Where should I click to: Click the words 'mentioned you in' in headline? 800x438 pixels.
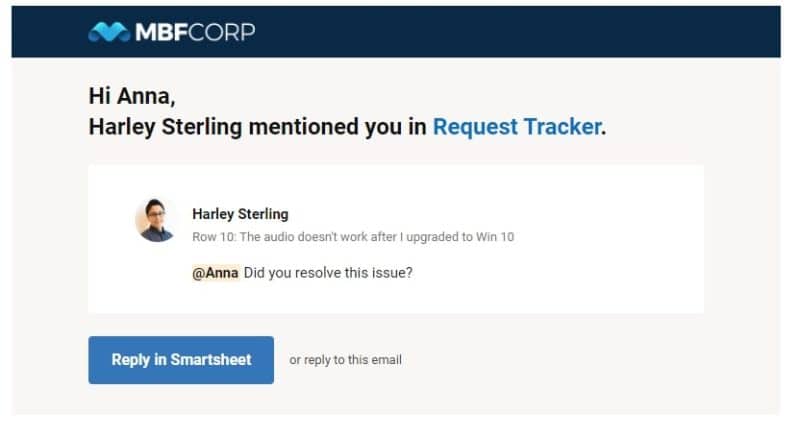(x=337, y=127)
